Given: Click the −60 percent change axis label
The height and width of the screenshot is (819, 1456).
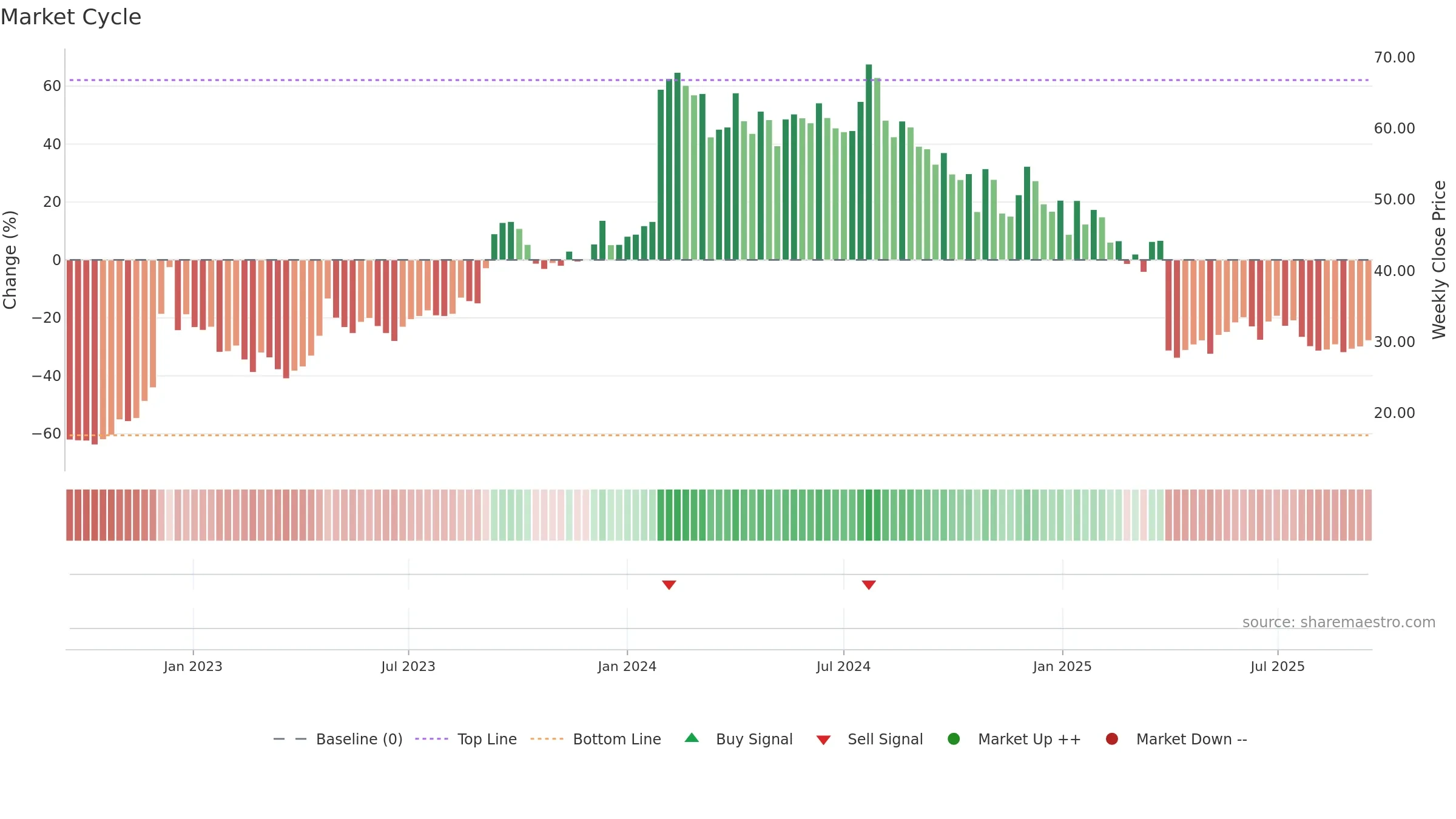Looking at the screenshot, I should coord(47,434).
